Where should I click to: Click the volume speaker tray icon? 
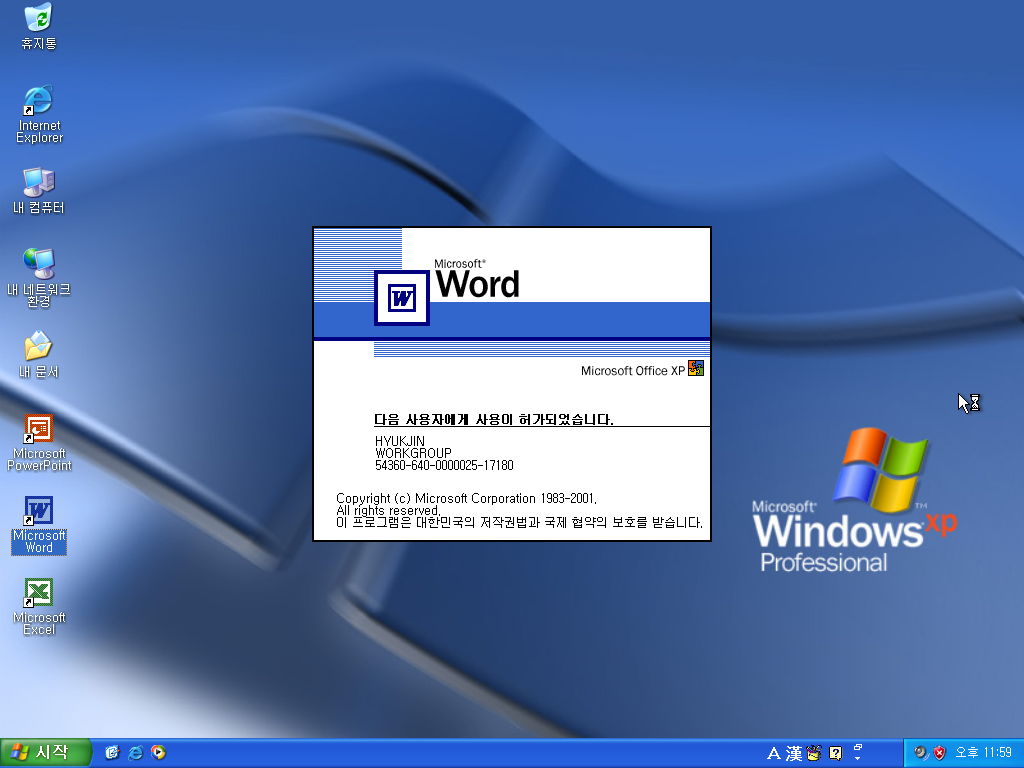click(921, 753)
